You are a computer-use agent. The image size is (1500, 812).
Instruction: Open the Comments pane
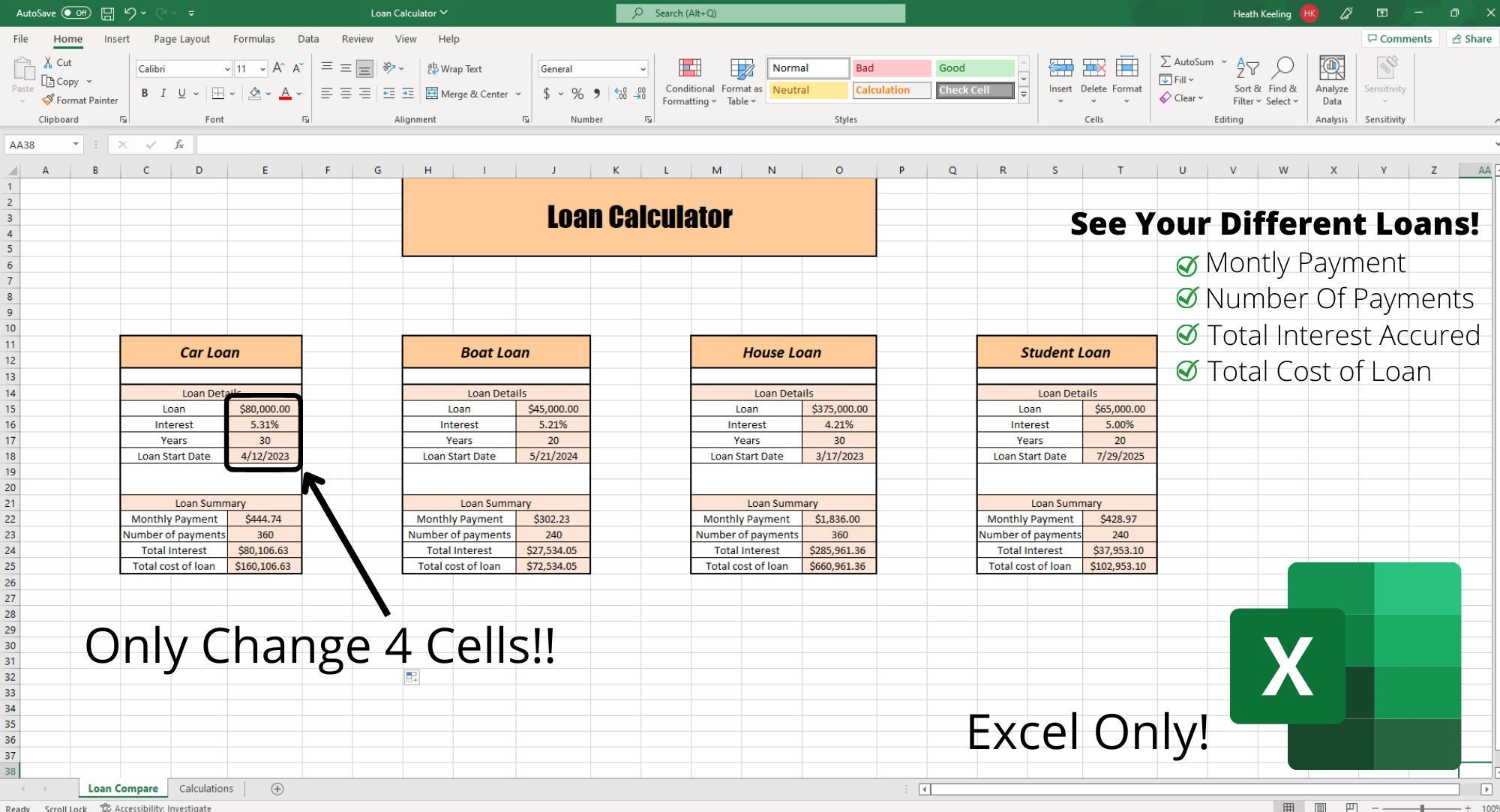[1399, 38]
